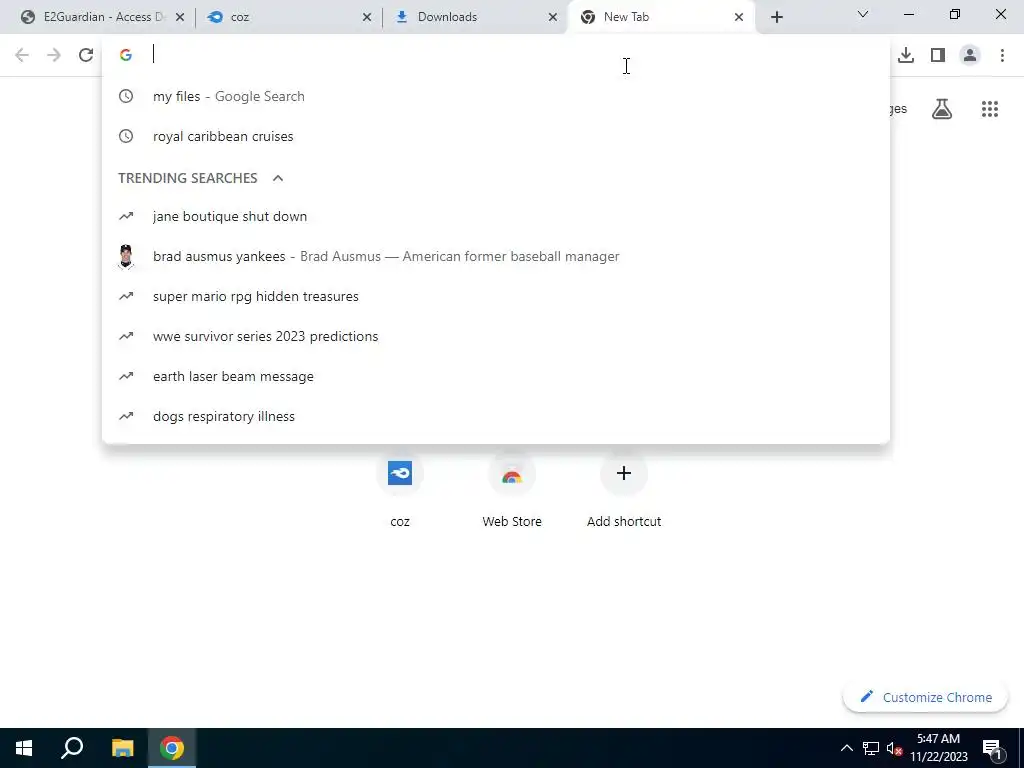Open Windows taskbar search
1024x768 pixels.
72,748
